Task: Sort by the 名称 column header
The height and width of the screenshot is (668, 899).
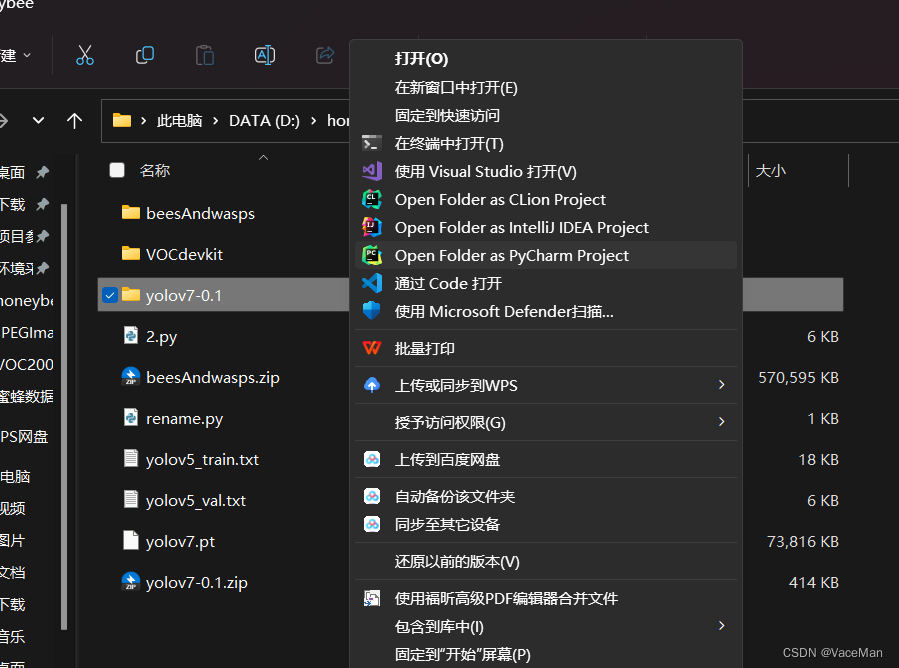Action: (155, 170)
